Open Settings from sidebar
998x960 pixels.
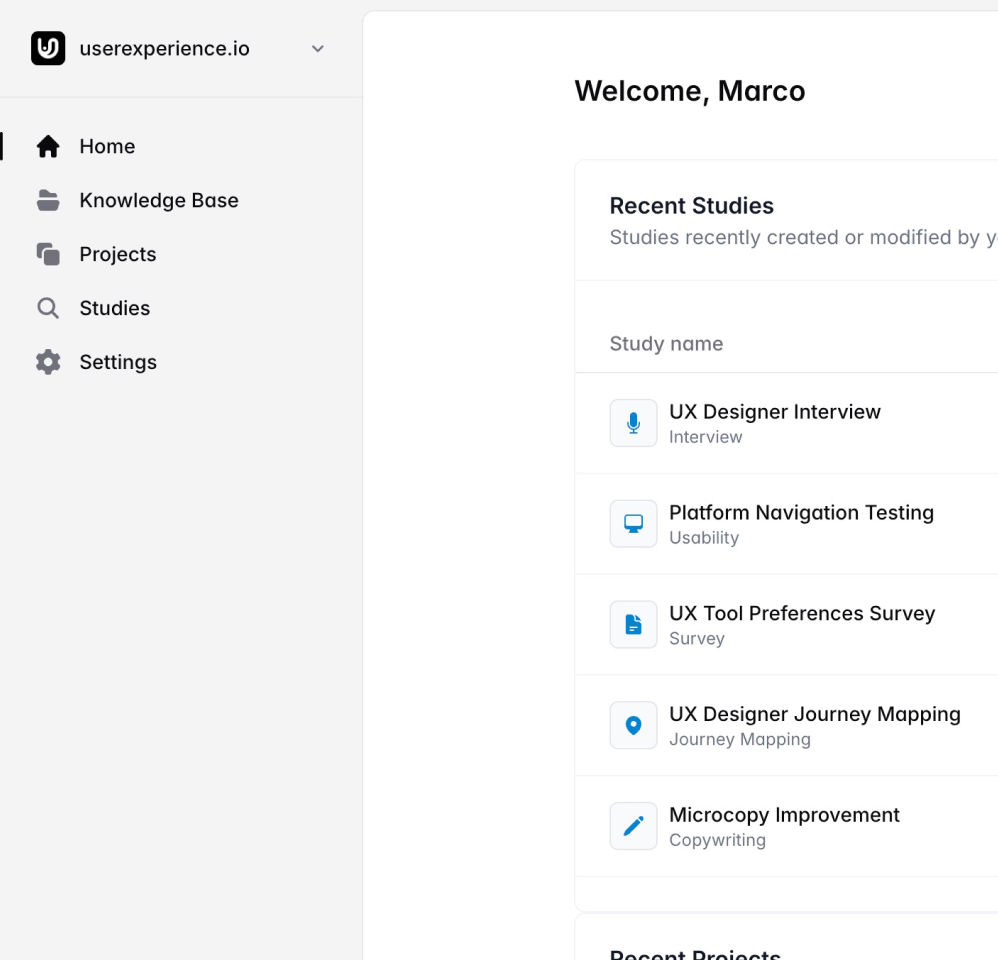point(118,362)
